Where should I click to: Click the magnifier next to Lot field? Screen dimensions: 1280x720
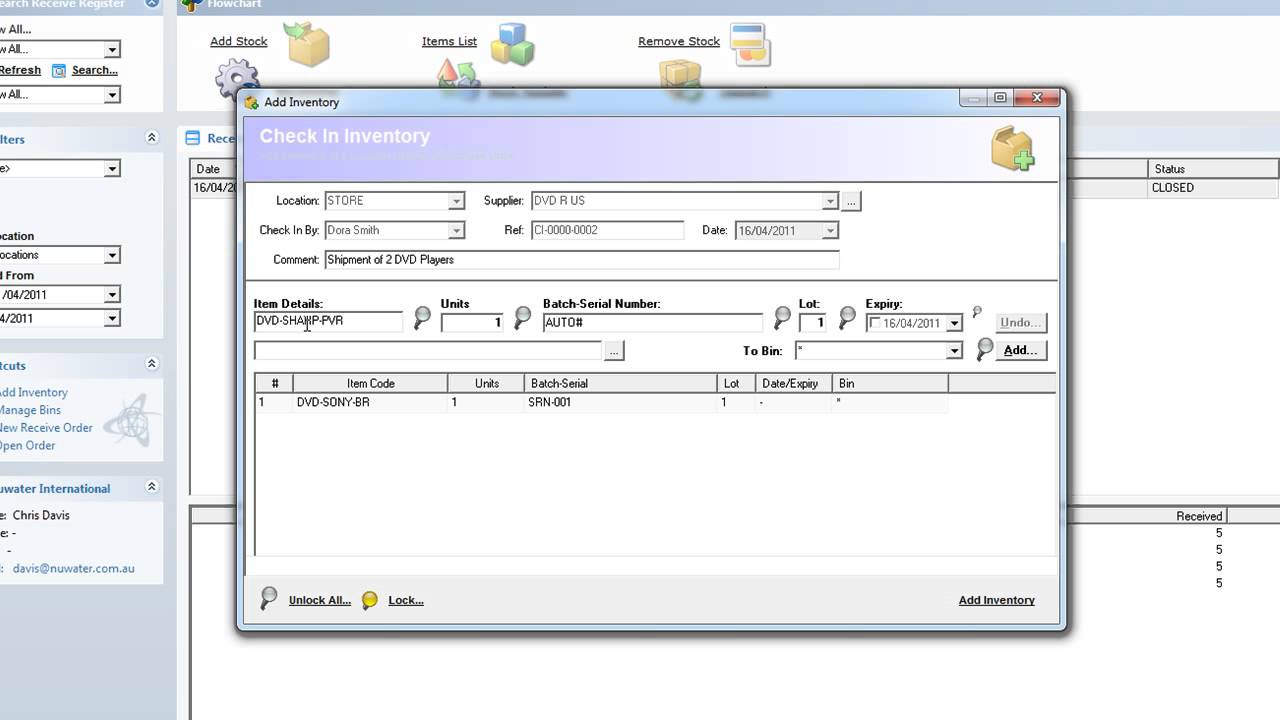coord(847,319)
